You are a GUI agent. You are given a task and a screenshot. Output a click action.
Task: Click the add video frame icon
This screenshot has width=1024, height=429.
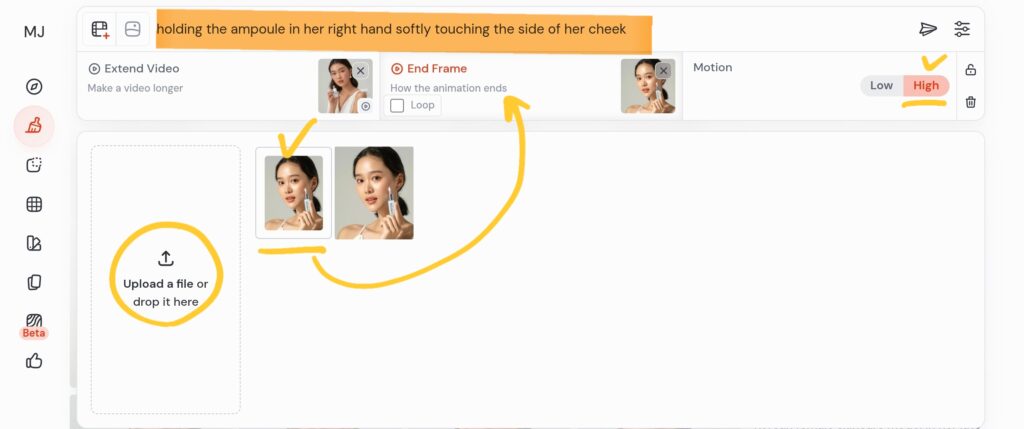point(100,29)
